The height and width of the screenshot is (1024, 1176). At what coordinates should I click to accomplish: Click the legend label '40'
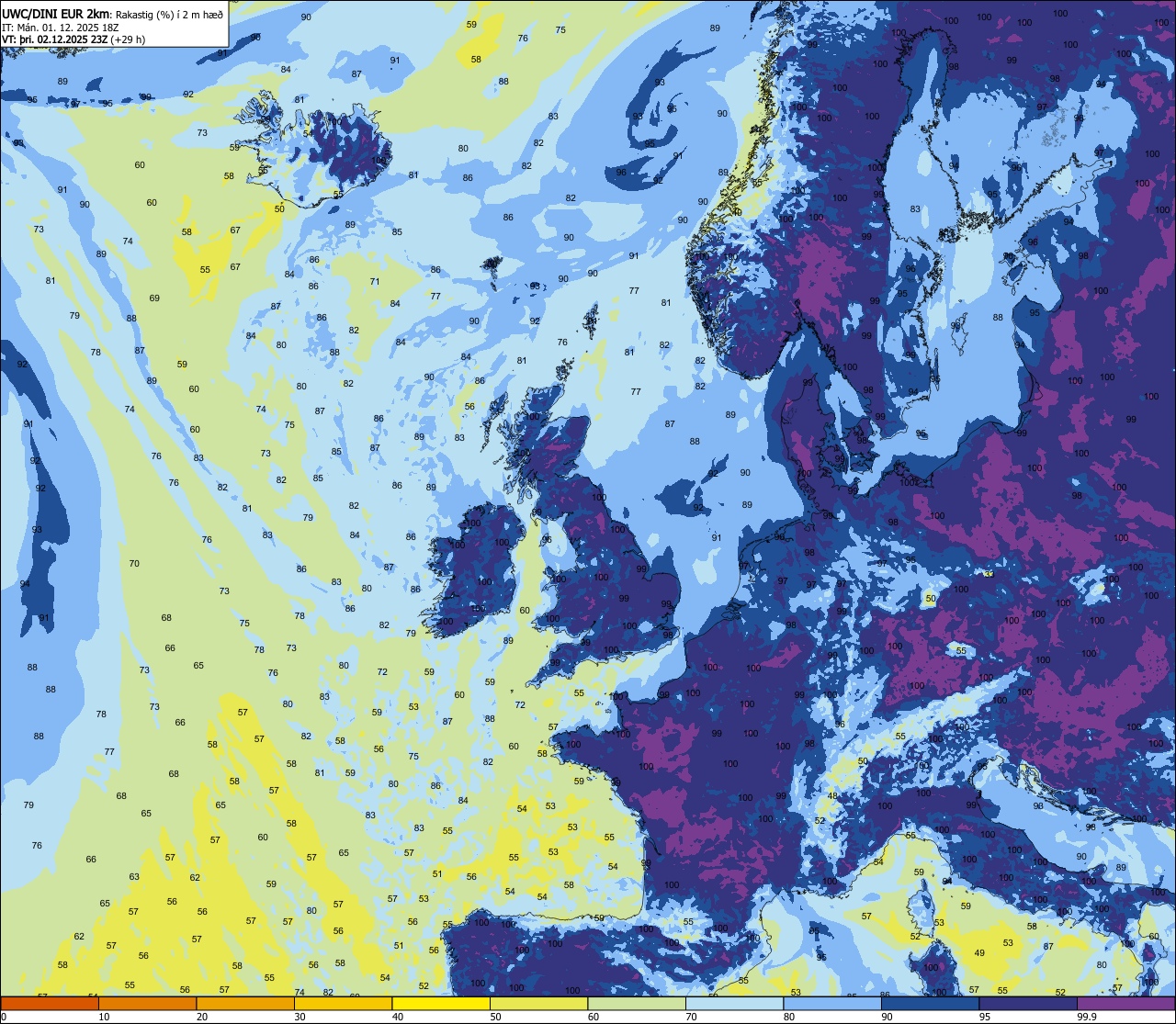[398, 1017]
